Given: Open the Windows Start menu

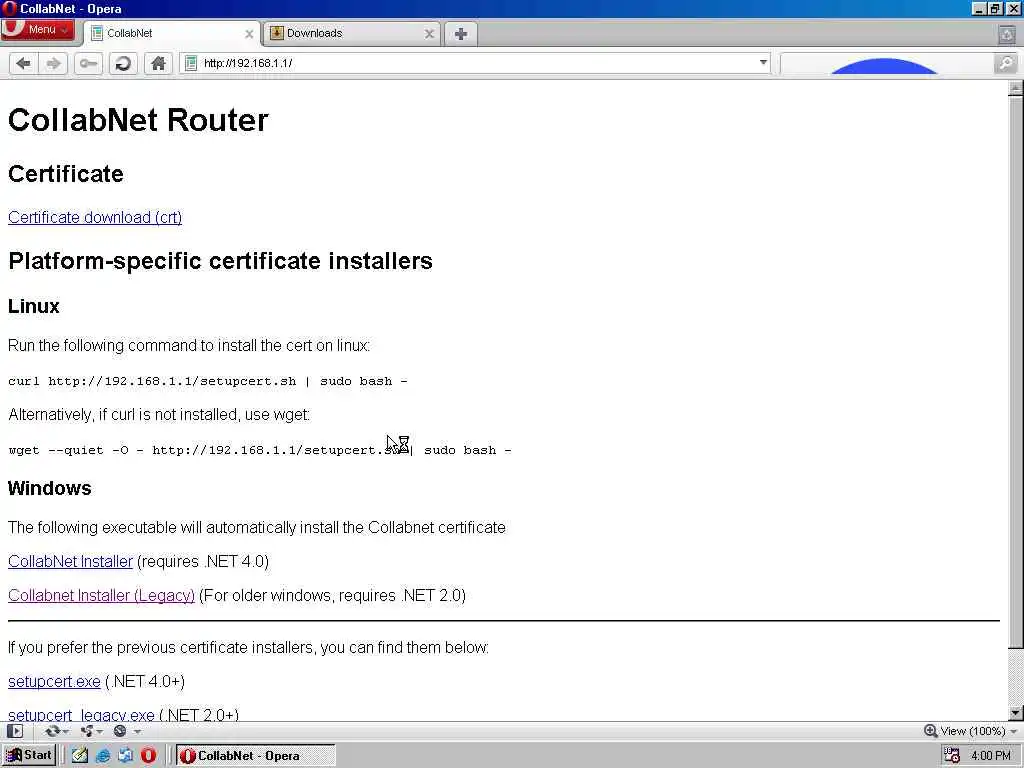Looking at the screenshot, I should point(29,756).
